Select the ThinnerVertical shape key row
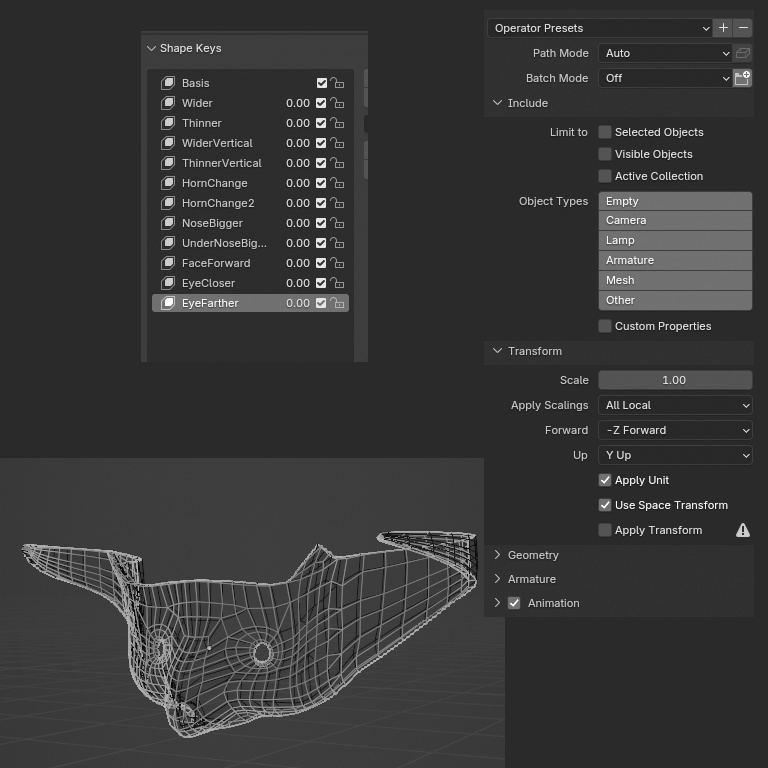The image size is (768, 768). (250, 163)
